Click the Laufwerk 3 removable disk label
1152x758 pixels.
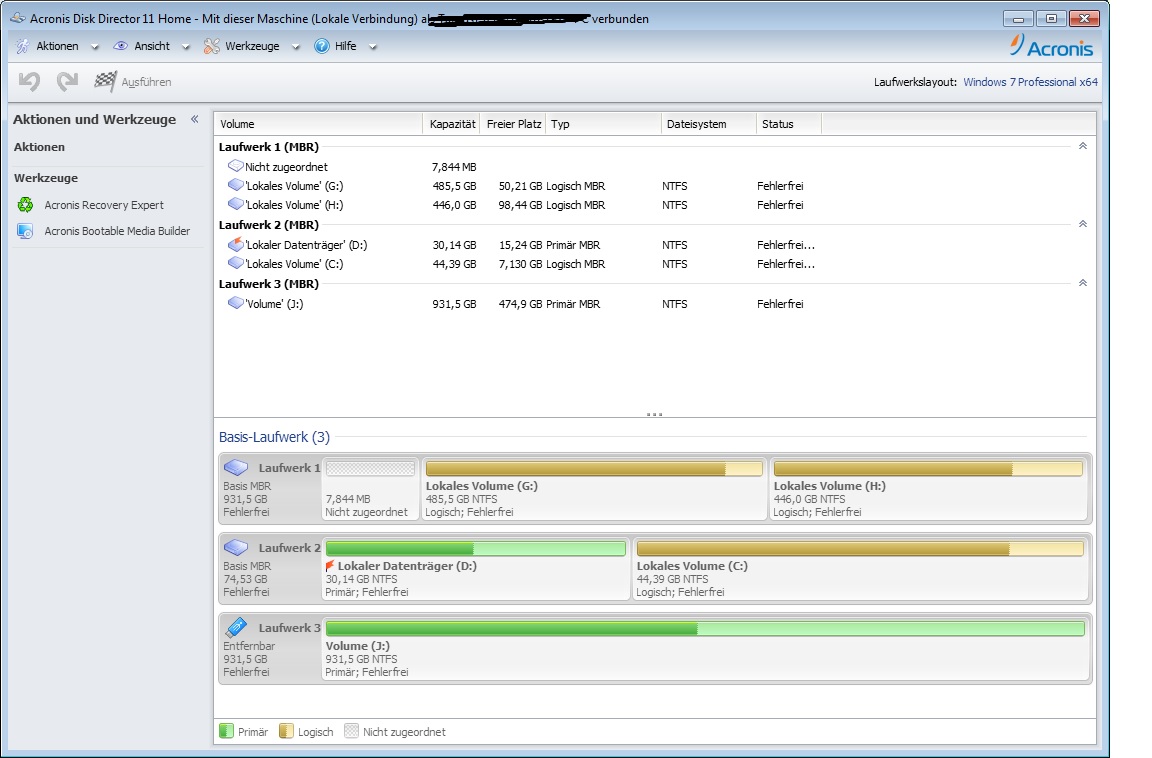point(289,628)
